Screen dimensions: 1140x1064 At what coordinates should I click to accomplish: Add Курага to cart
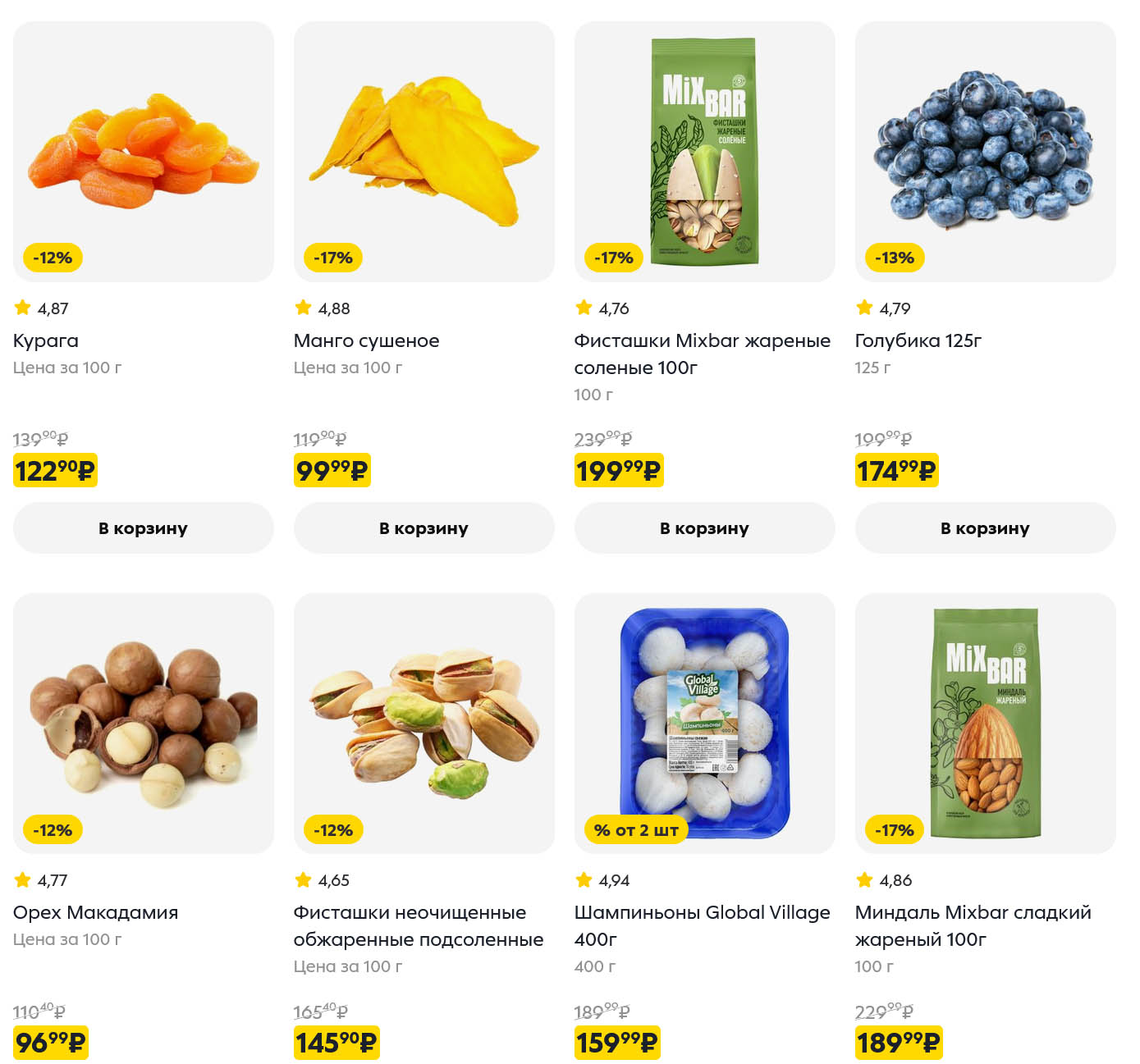click(x=143, y=528)
